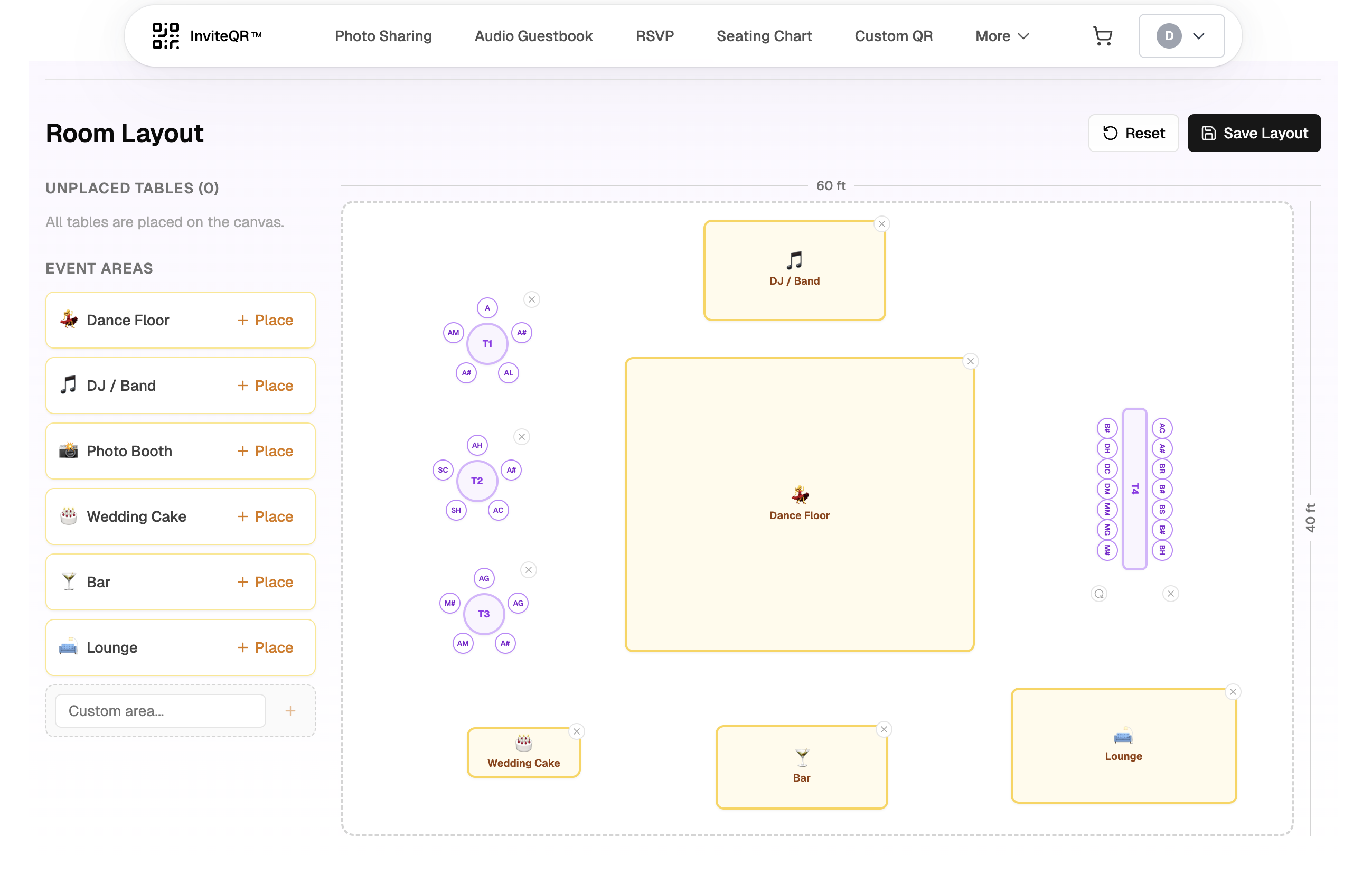Click the Lounge couch icon in sidebar
The height and width of the screenshot is (883, 1372).
click(x=68, y=647)
